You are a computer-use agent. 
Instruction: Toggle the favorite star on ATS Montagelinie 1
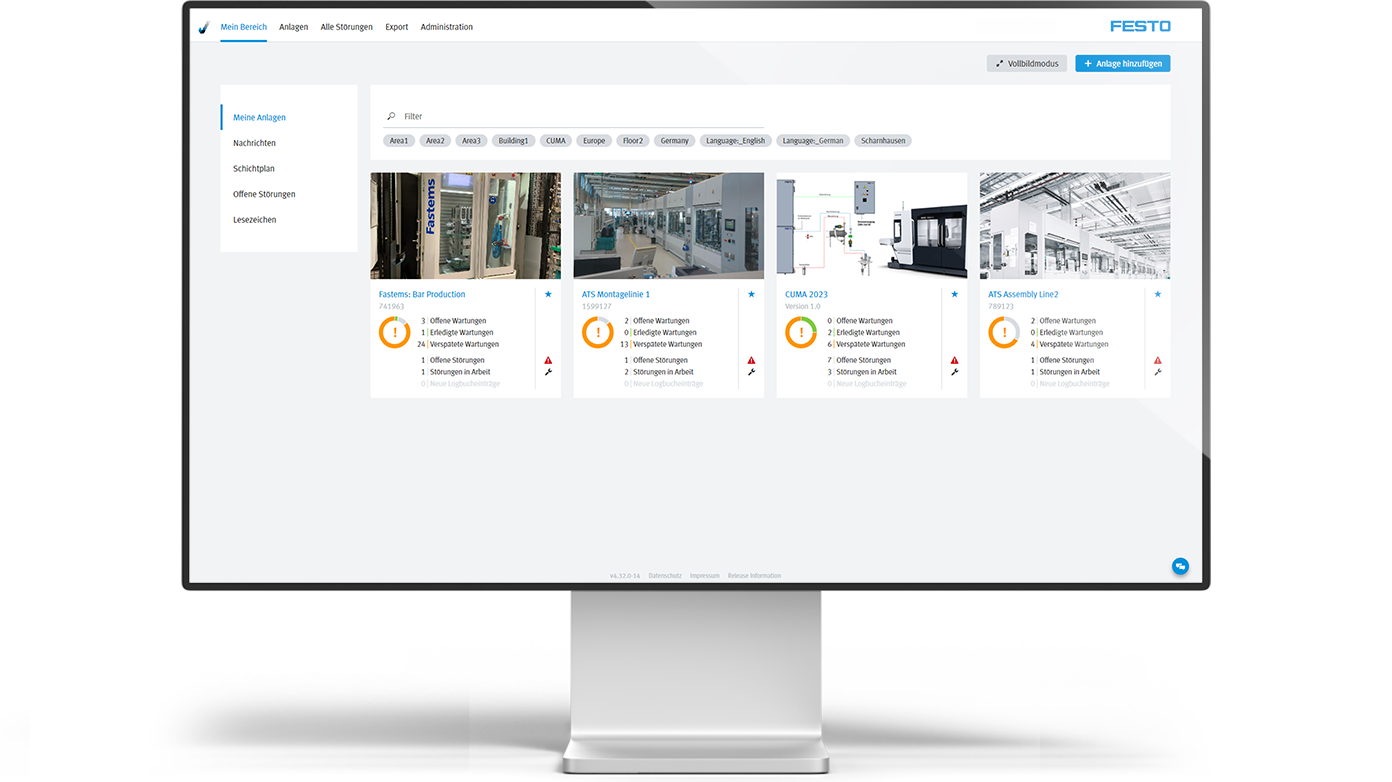coord(751,293)
